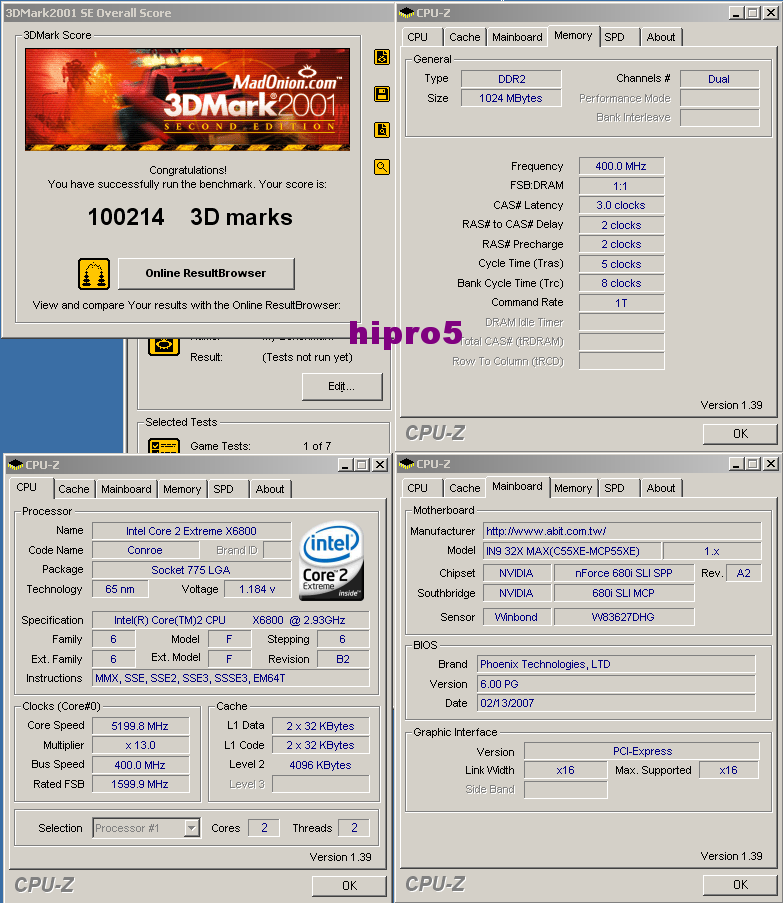Click the Rated FSB value 1599.9 MHz
Image resolution: width=783 pixels, height=903 pixels.
coord(140,784)
